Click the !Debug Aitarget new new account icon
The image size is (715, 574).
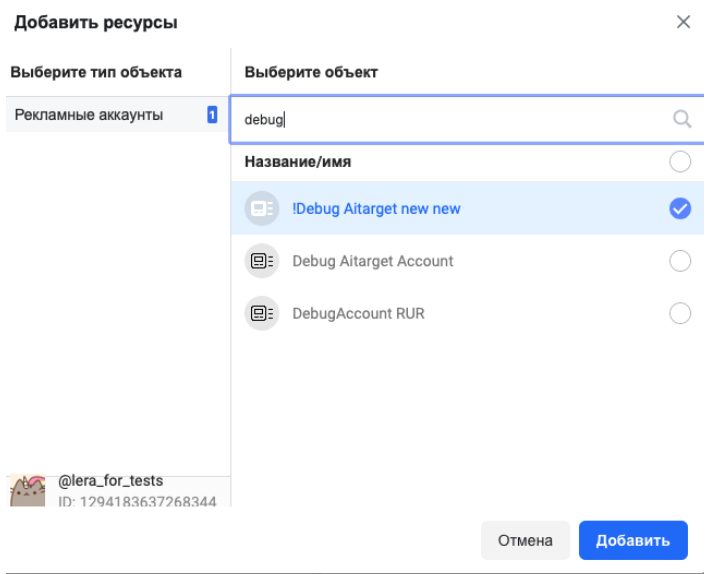[x=262, y=209]
